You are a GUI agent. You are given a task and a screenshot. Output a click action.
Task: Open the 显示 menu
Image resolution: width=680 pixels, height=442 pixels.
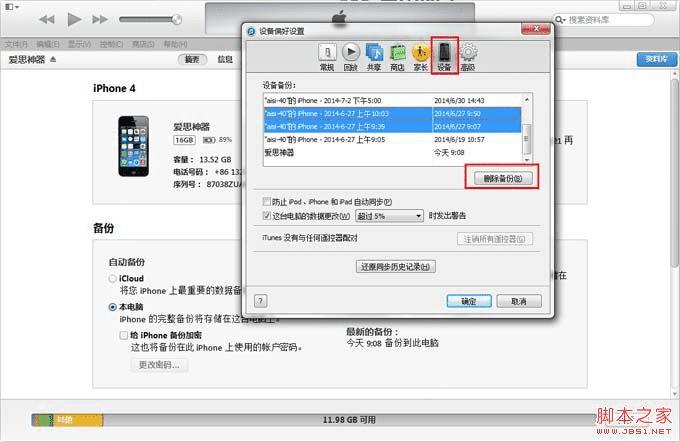coord(79,44)
